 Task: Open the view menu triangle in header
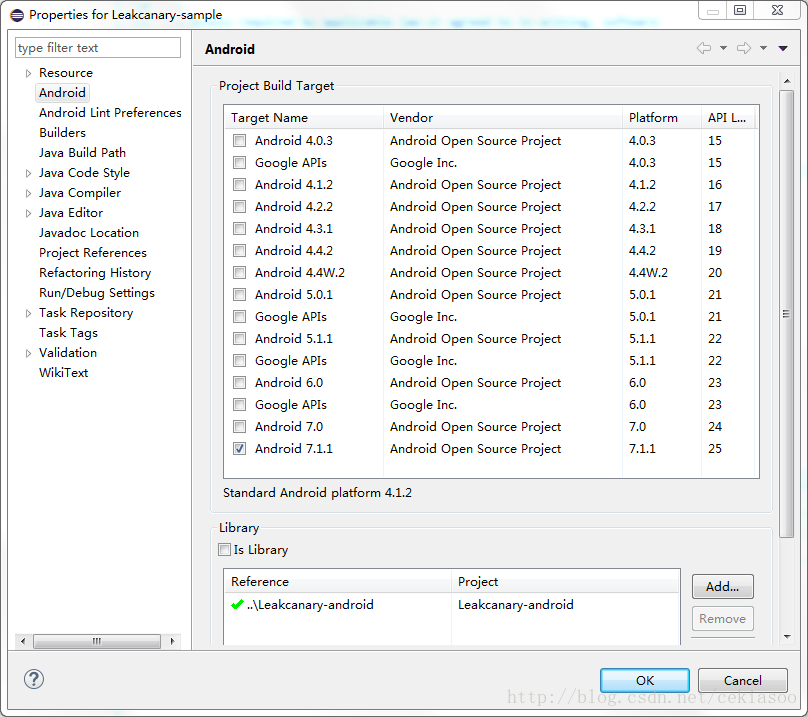pos(783,48)
